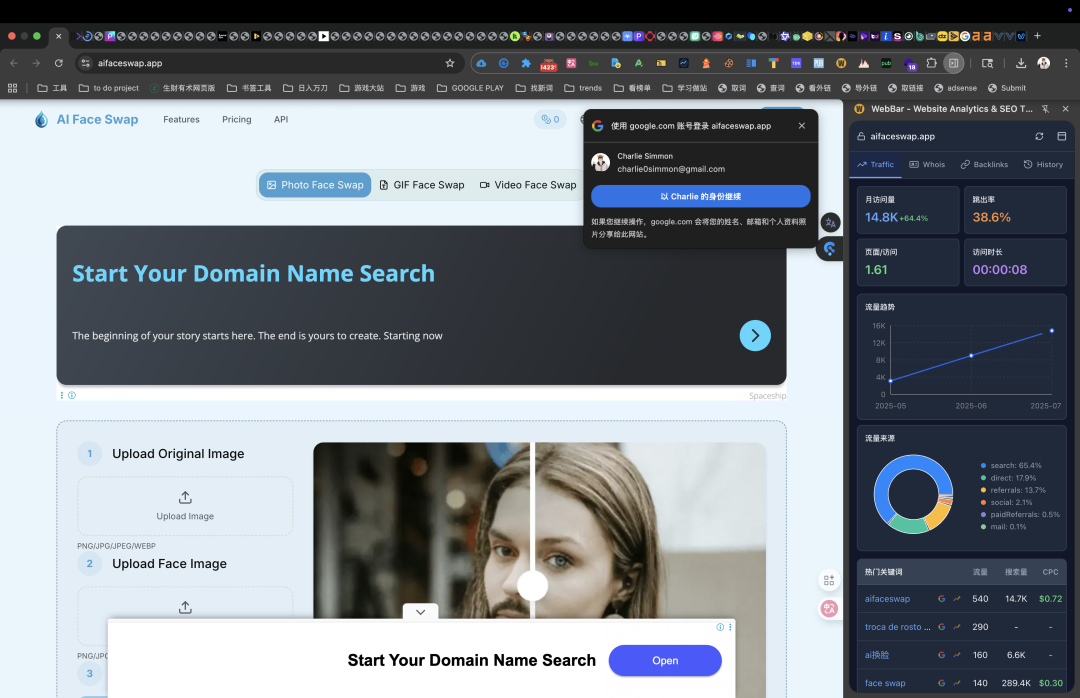Image resolution: width=1080 pixels, height=698 pixels.
Task: Open the Pricing nav item
Action: point(236,119)
